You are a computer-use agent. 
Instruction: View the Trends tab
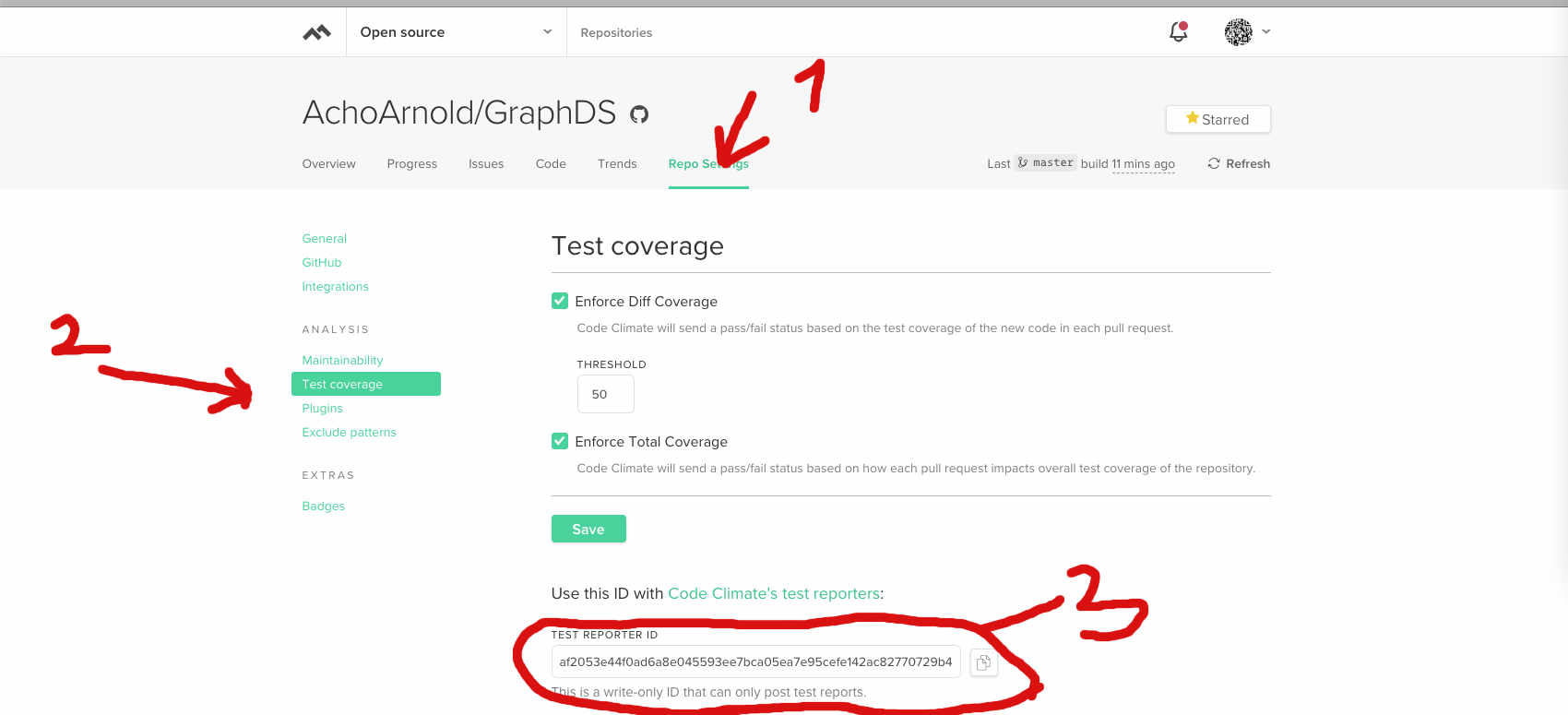(617, 163)
